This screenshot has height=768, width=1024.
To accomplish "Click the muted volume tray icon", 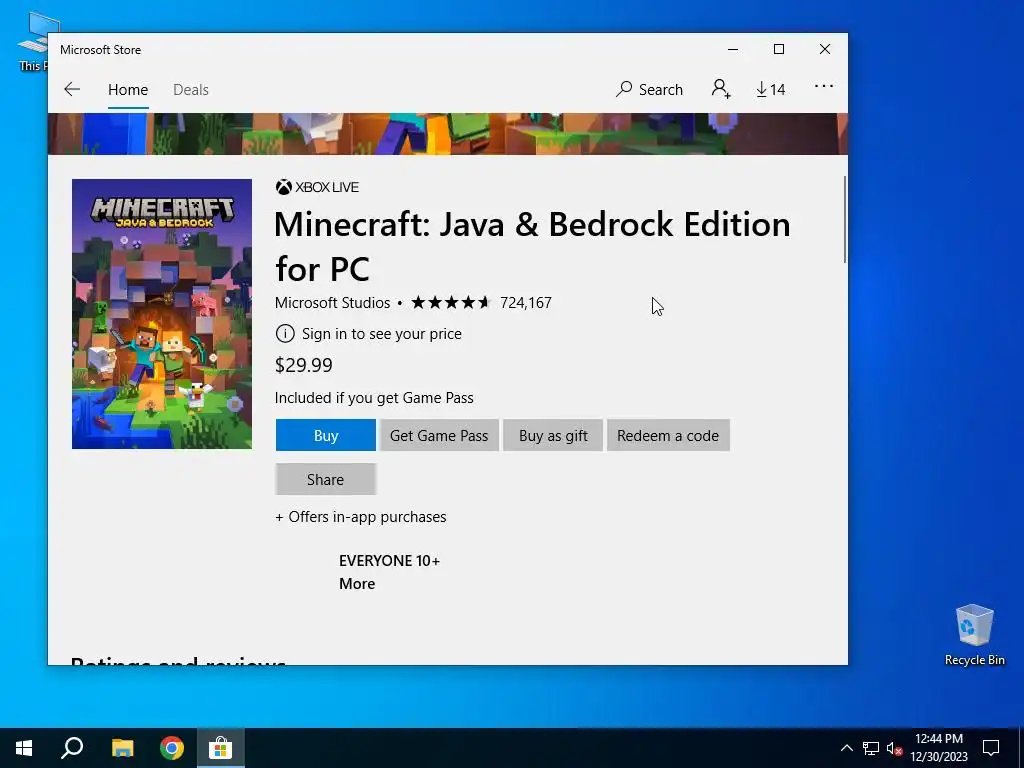I will (895, 748).
